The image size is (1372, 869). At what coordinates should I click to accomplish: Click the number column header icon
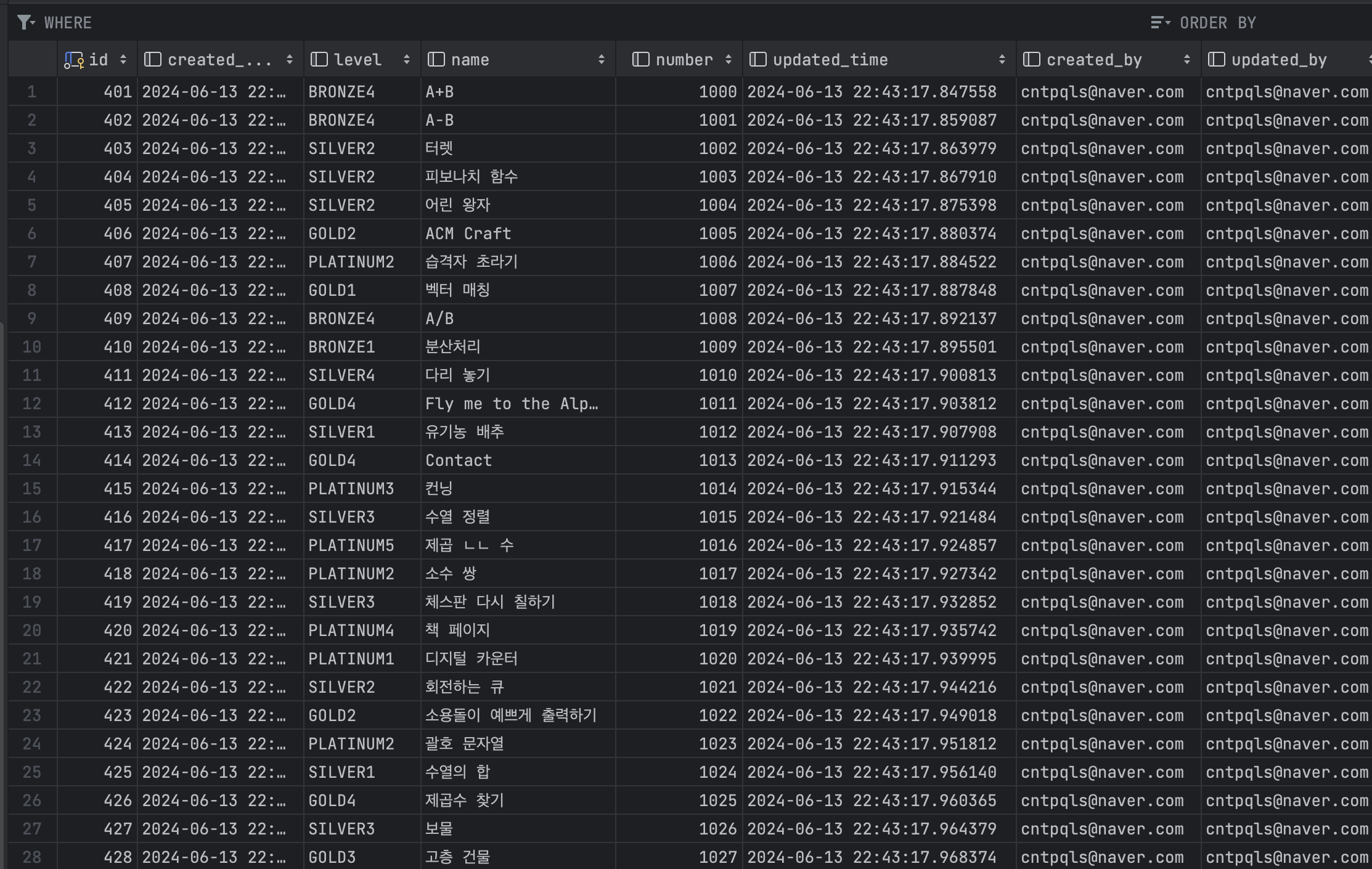[640, 60]
